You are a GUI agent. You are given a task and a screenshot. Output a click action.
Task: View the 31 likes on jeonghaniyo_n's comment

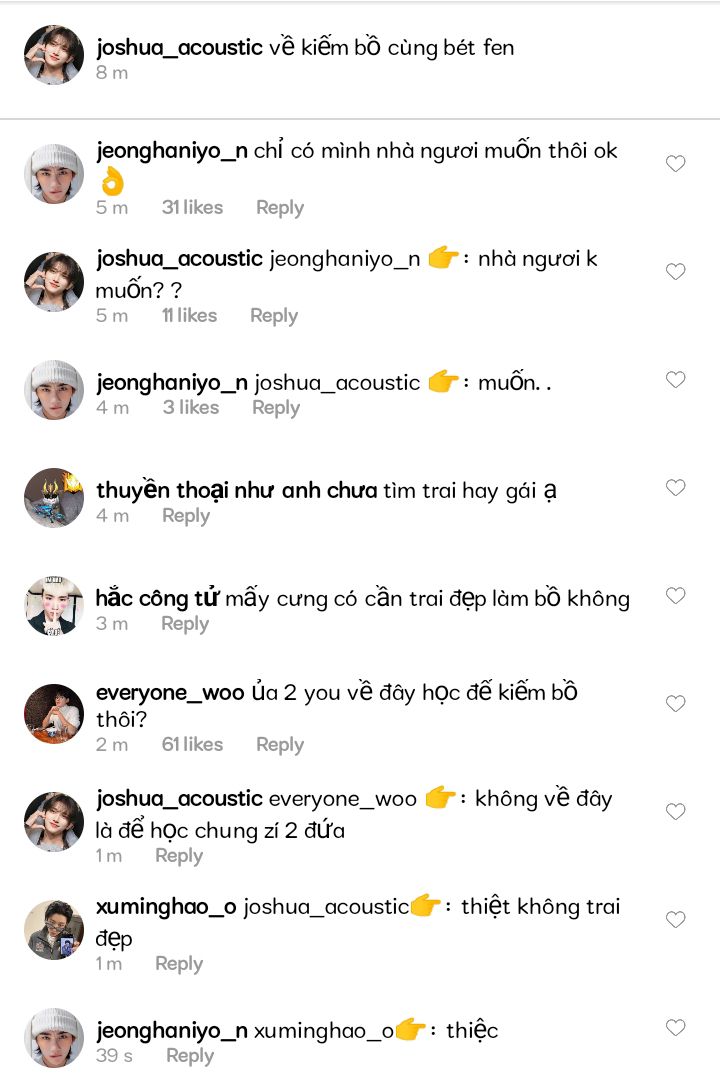(x=192, y=207)
